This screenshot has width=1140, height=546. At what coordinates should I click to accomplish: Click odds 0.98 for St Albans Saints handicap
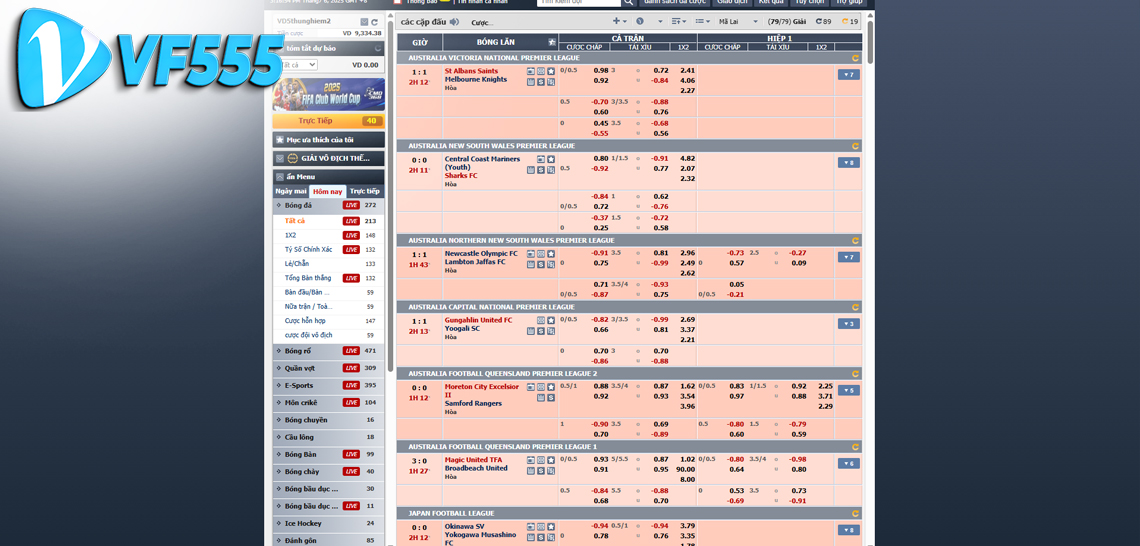pyautogui.click(x=601, y=71)
